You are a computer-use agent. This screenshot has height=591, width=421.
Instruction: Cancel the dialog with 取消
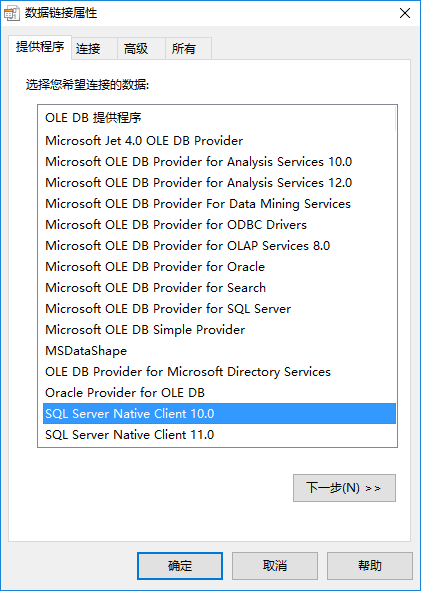(275, 565)
